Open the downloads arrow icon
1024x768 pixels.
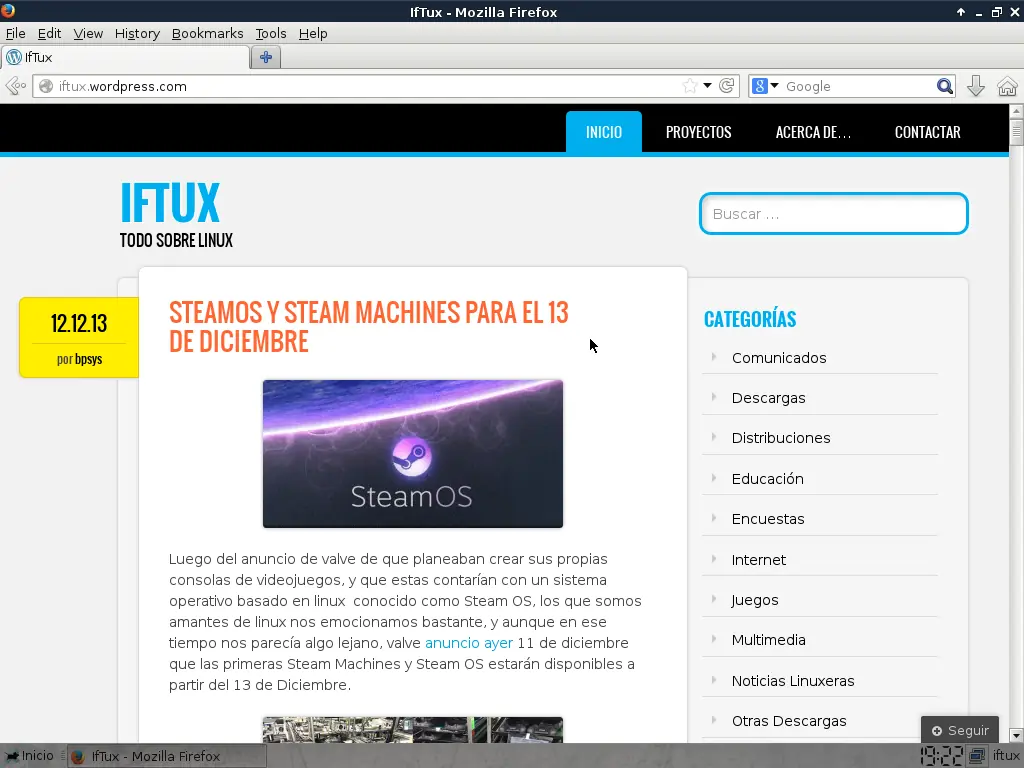[x=976, y=86]
